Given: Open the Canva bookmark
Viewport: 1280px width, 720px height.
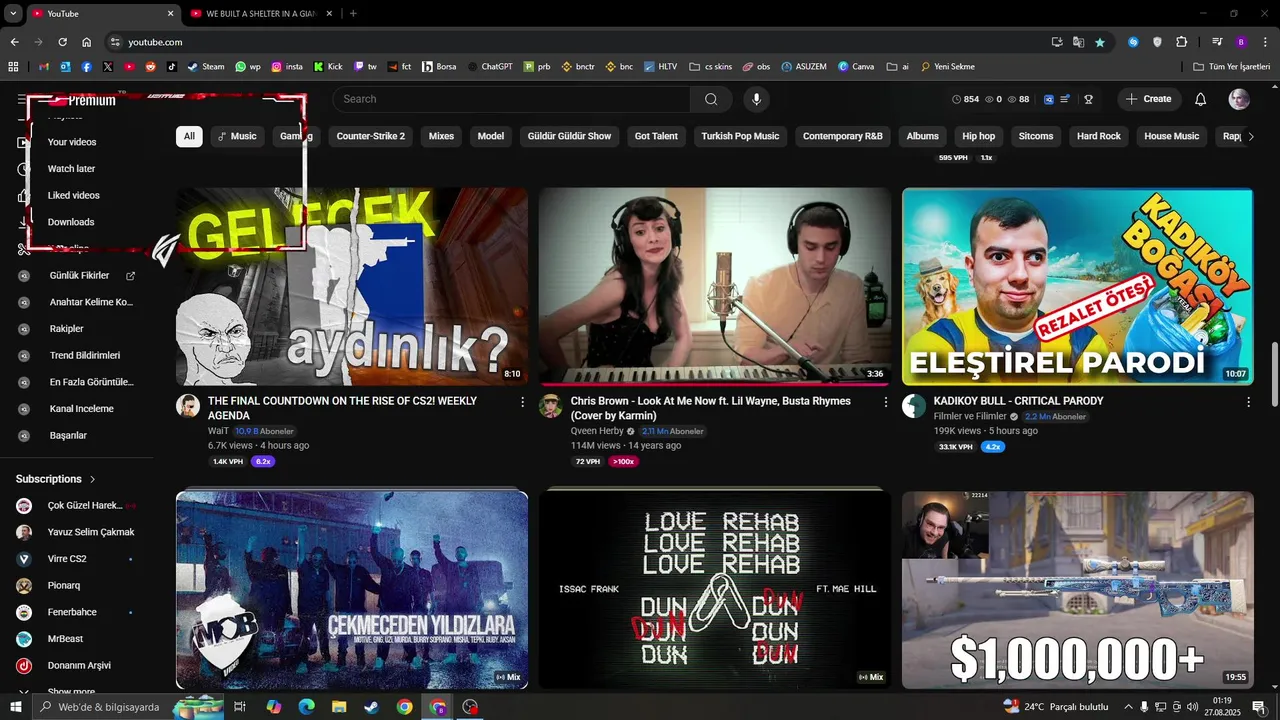Looking at the screenshot, I should coord(856,67).
